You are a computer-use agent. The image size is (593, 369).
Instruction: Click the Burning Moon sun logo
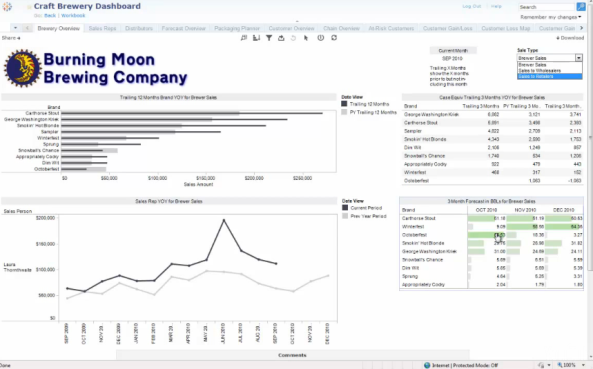[22, 68]
